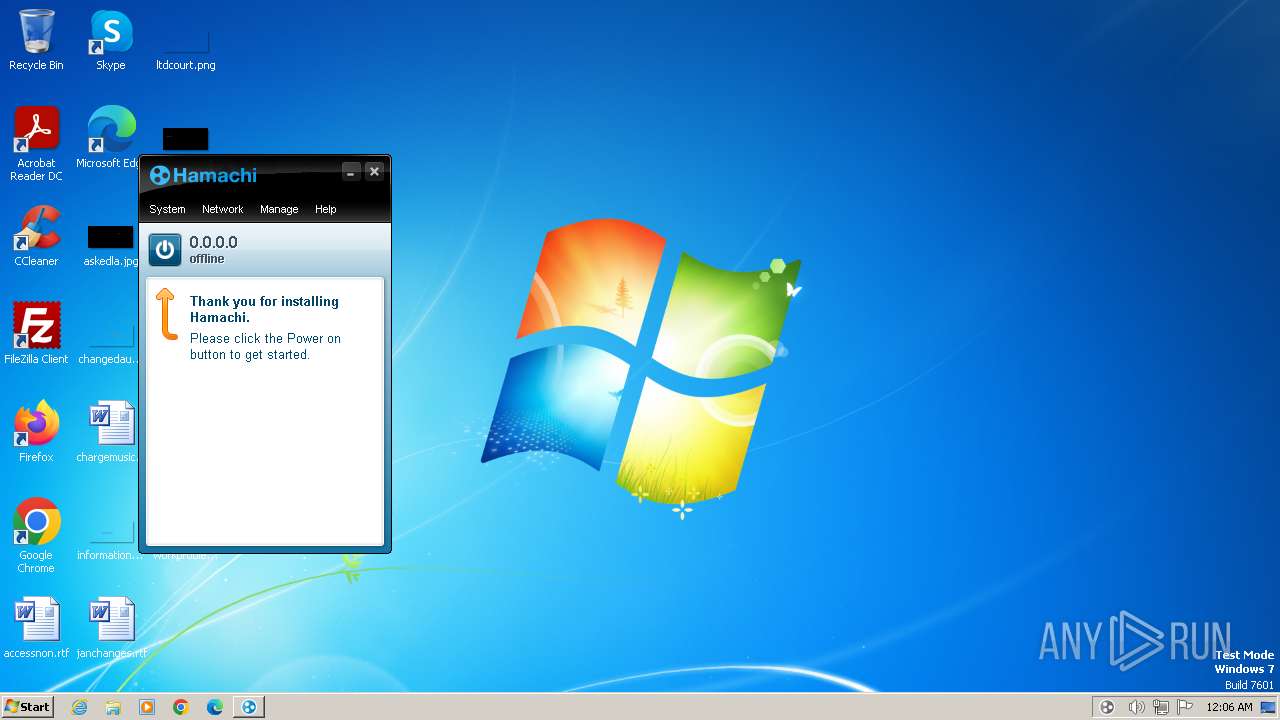Select the janchanges.rtf document icon
The height and width of the screenshot is (720, 1280).
(x=111, y=628)
